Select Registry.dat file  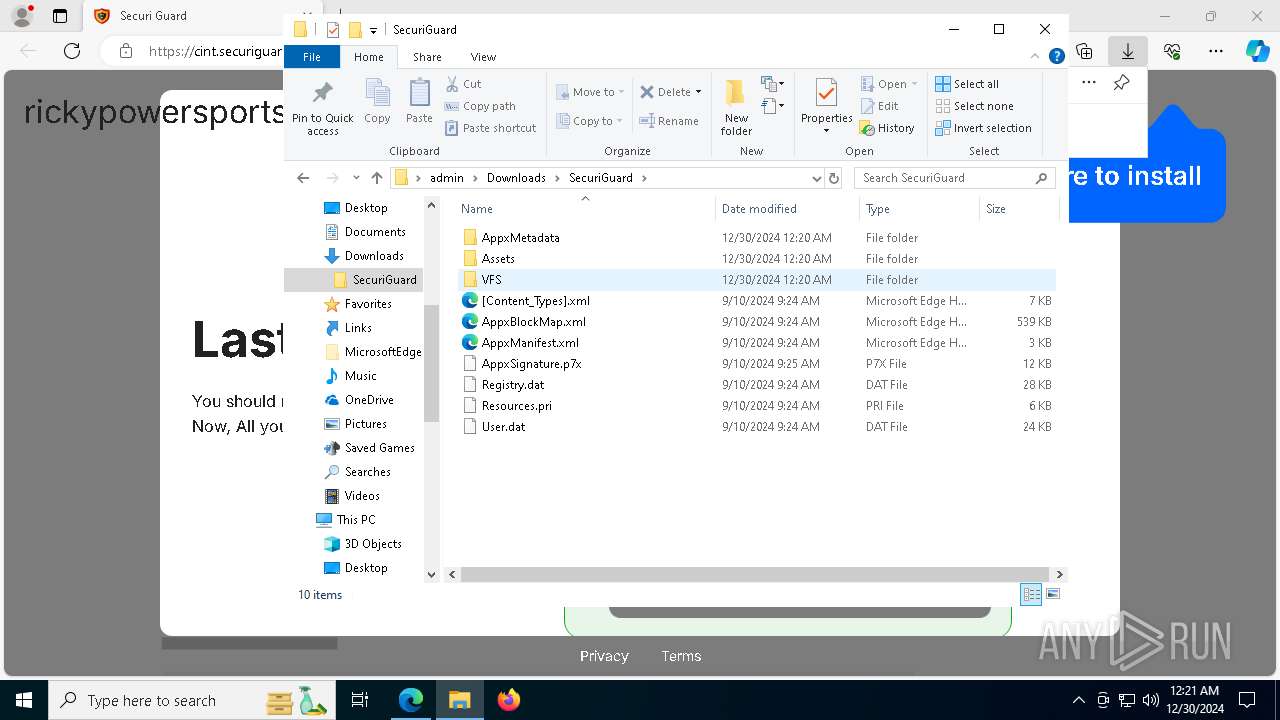757,385
